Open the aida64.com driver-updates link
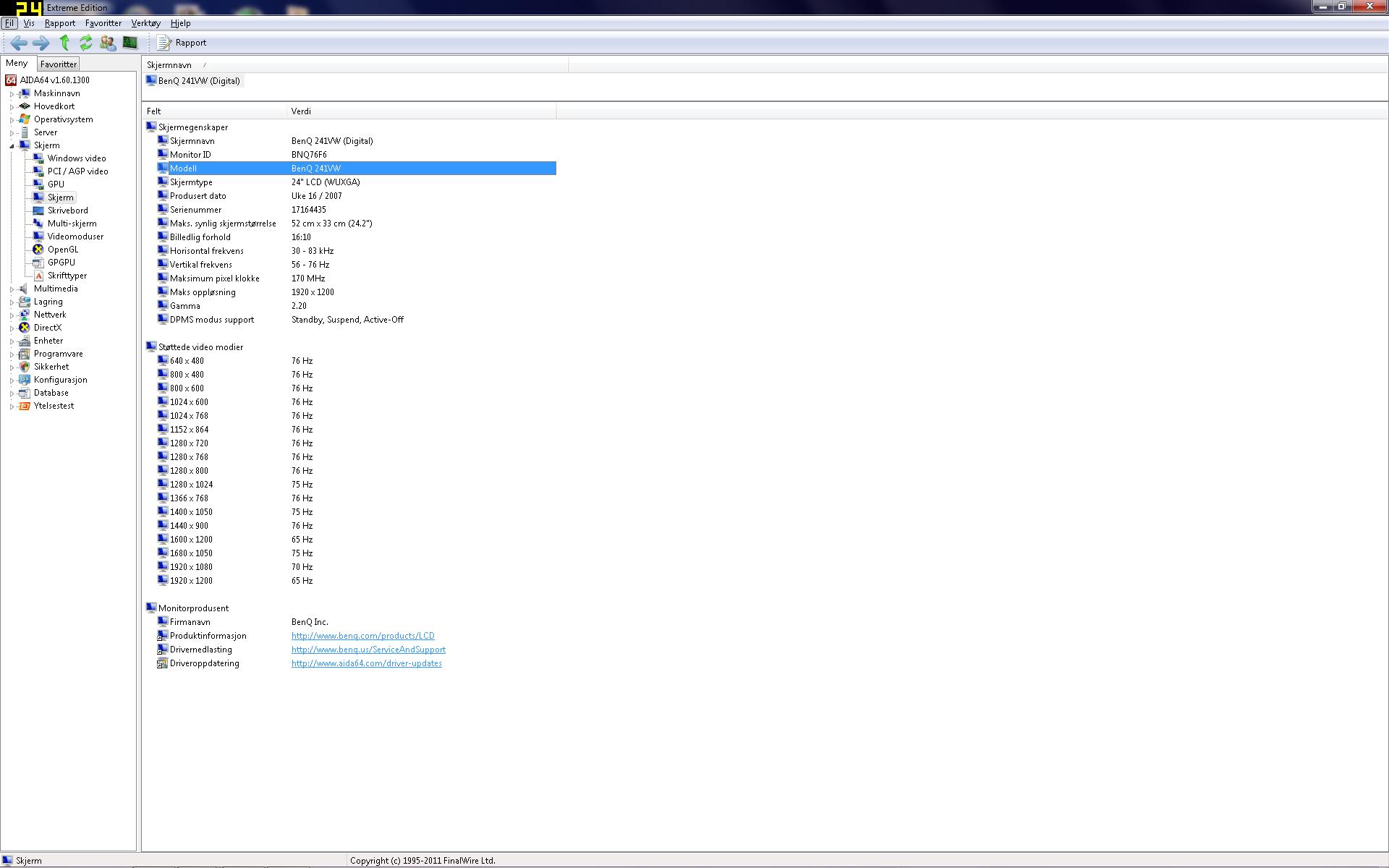This screenshot has height=868, width=1389. coord(366,663)
